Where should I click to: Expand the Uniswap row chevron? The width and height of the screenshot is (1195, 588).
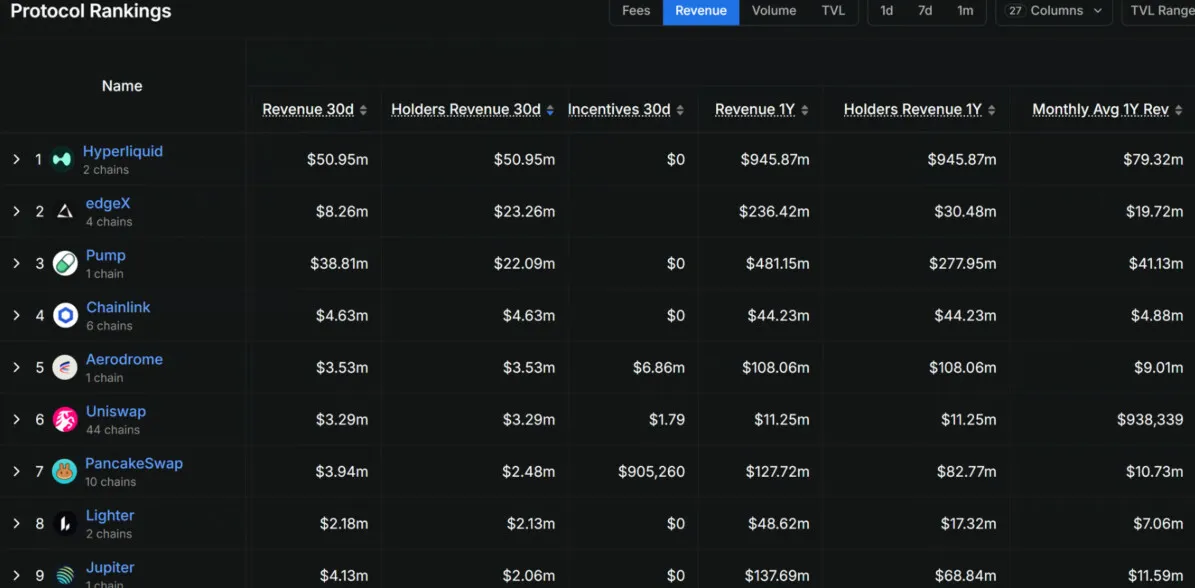tap(16, 419)
